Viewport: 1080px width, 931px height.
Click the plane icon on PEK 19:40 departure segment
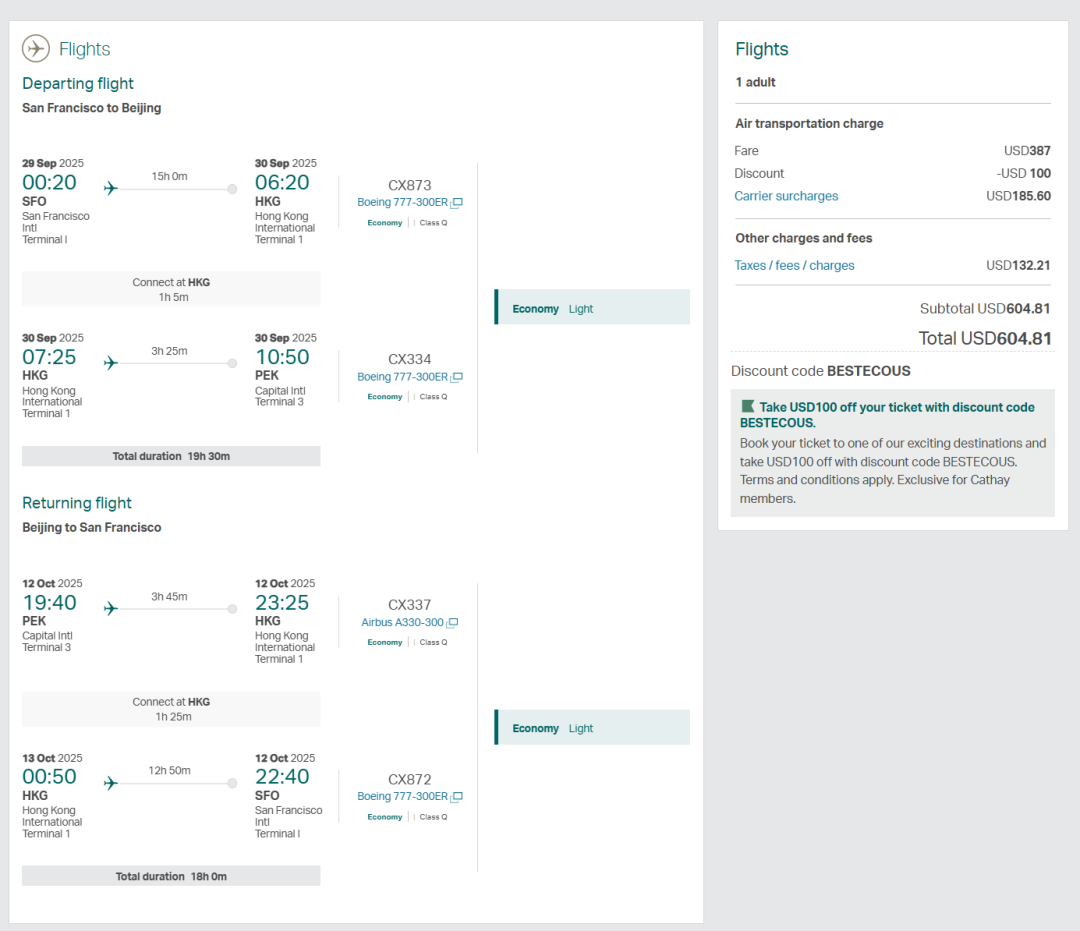[110, 608]
